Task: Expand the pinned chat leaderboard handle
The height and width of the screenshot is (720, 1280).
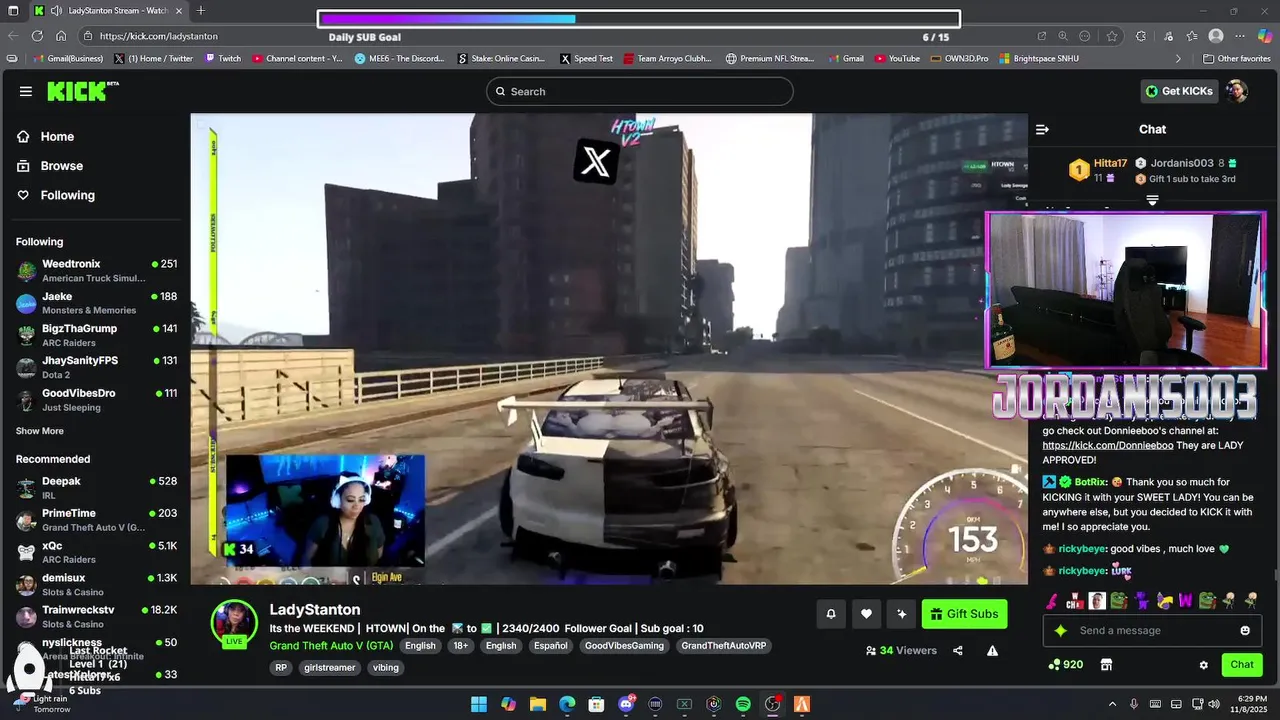Action: pos(1152,201)
